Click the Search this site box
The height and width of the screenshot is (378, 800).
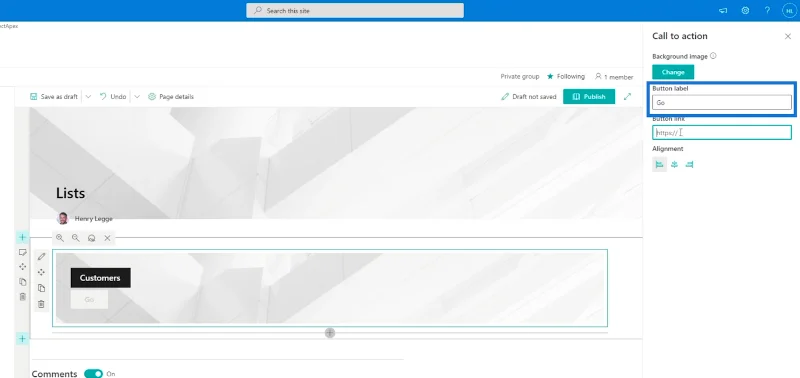(355, 11)
